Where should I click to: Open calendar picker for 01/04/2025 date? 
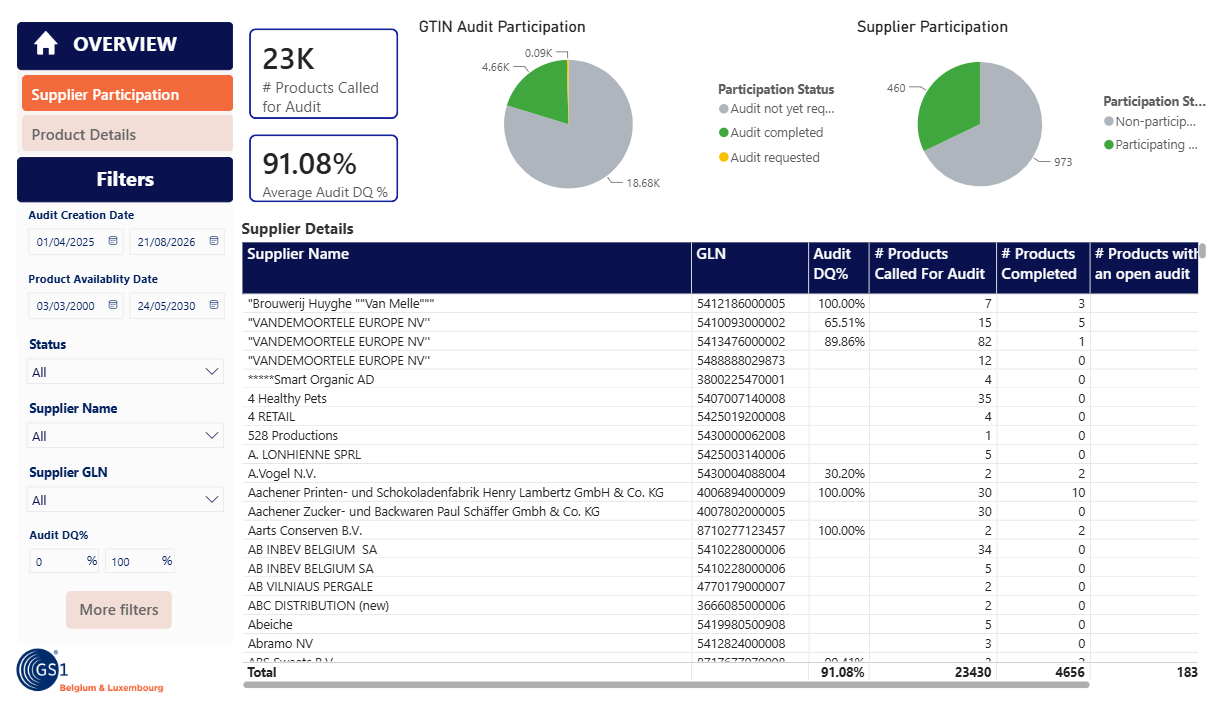(113, 242)
